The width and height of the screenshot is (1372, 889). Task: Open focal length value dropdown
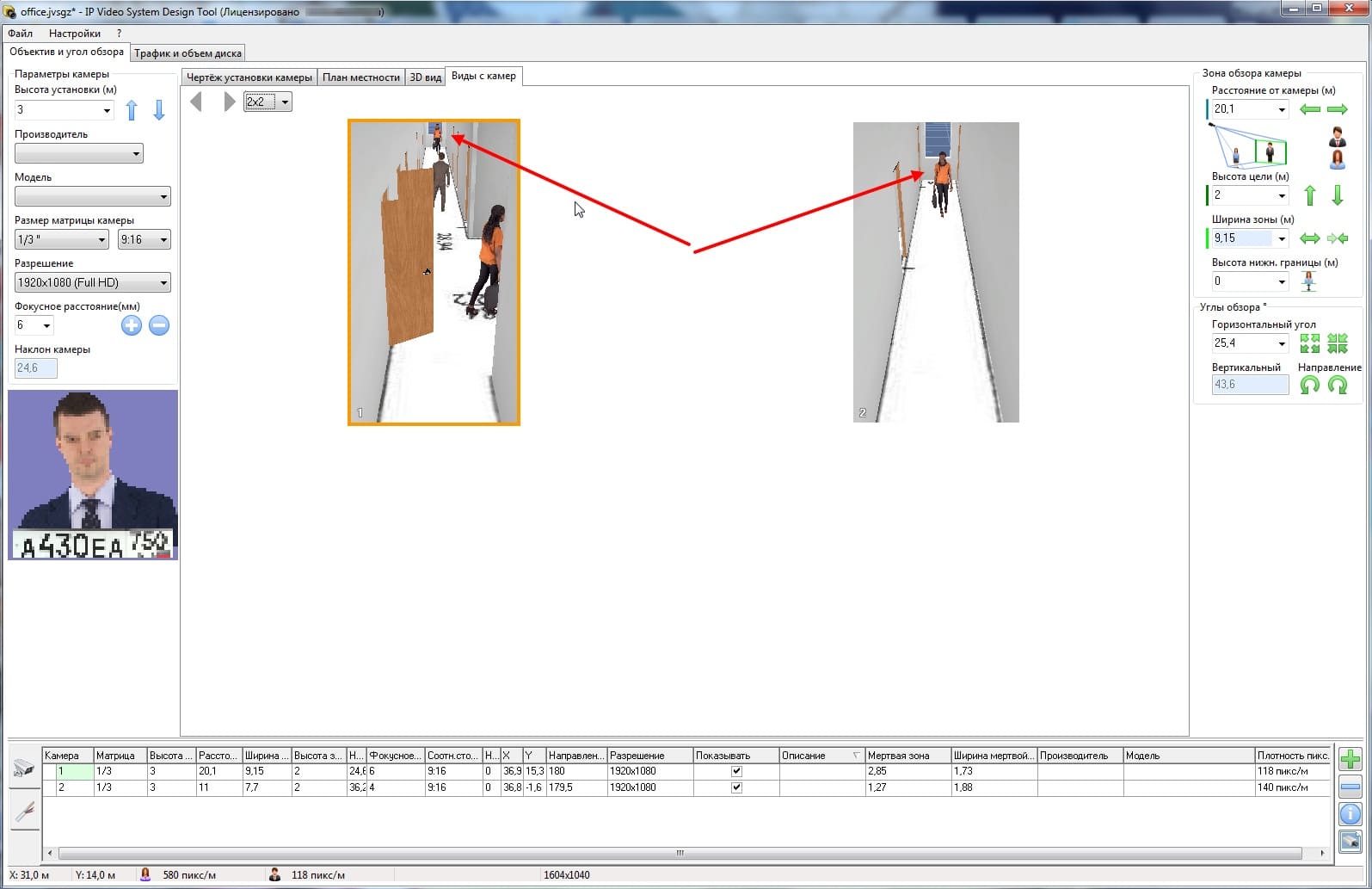[46, 325]
